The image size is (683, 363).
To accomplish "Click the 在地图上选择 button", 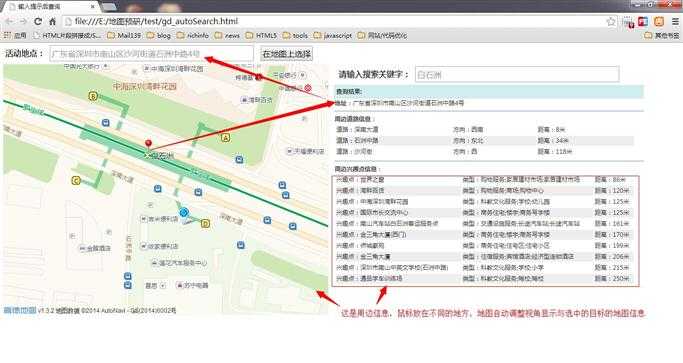I will 286,54.
